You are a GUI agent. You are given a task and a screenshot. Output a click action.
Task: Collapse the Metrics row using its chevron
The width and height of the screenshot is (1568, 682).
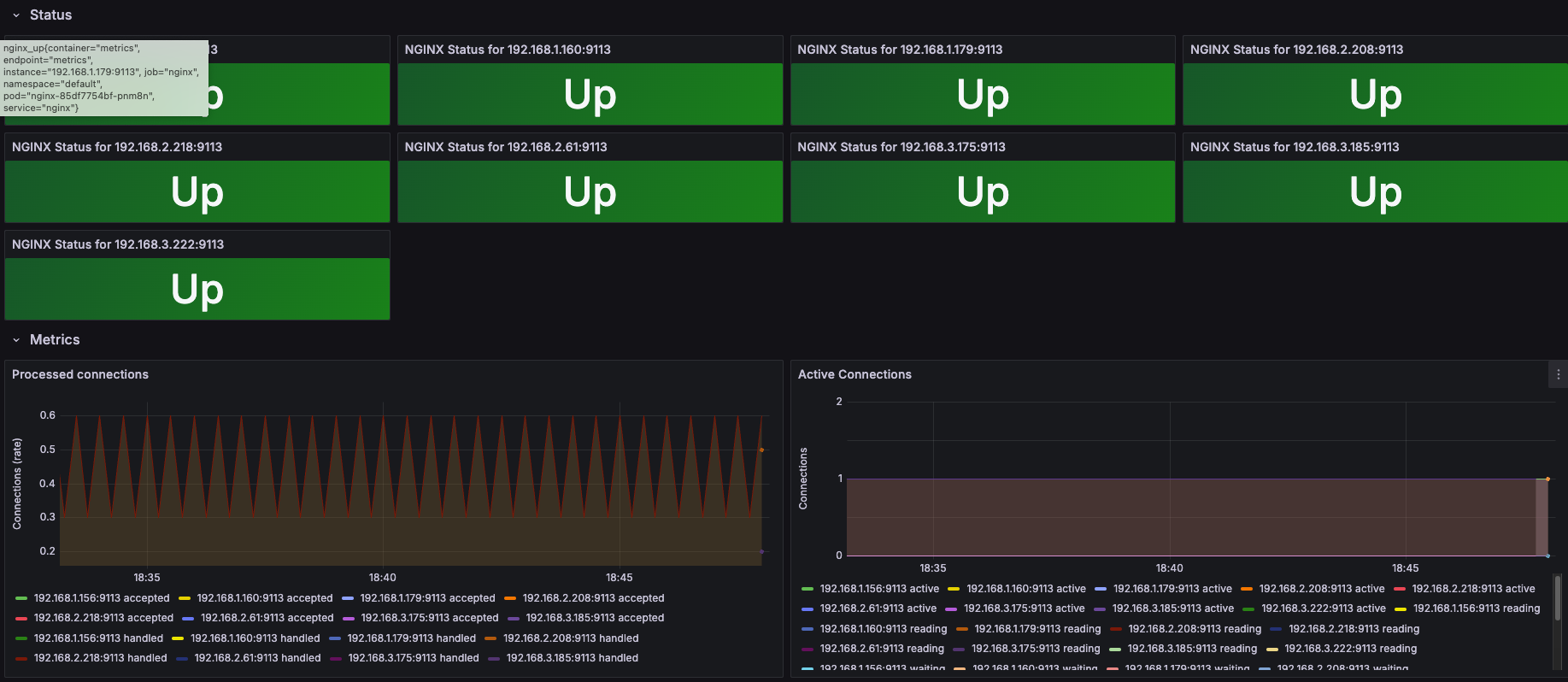coord(16,340)
